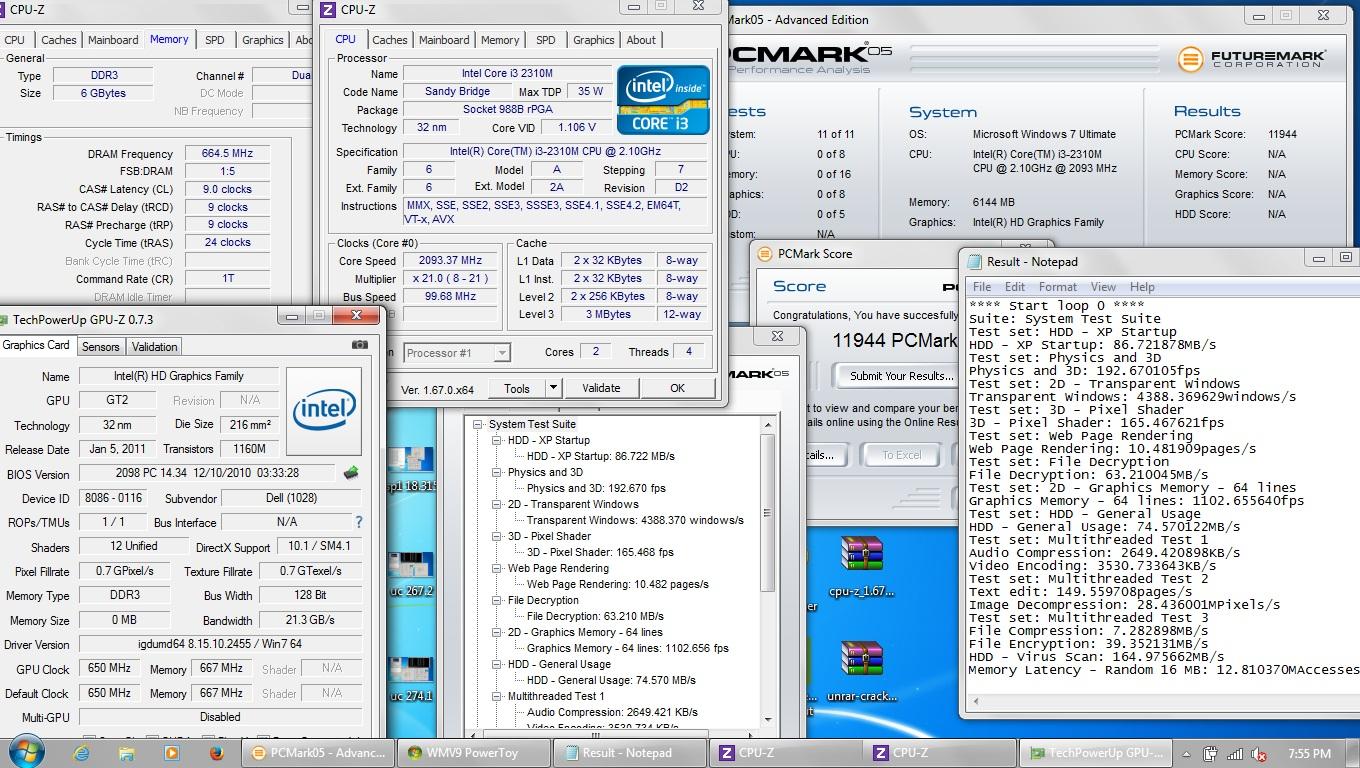
Task: Click the BIOS save icon in GPU-Z
Action: [351, 473]
